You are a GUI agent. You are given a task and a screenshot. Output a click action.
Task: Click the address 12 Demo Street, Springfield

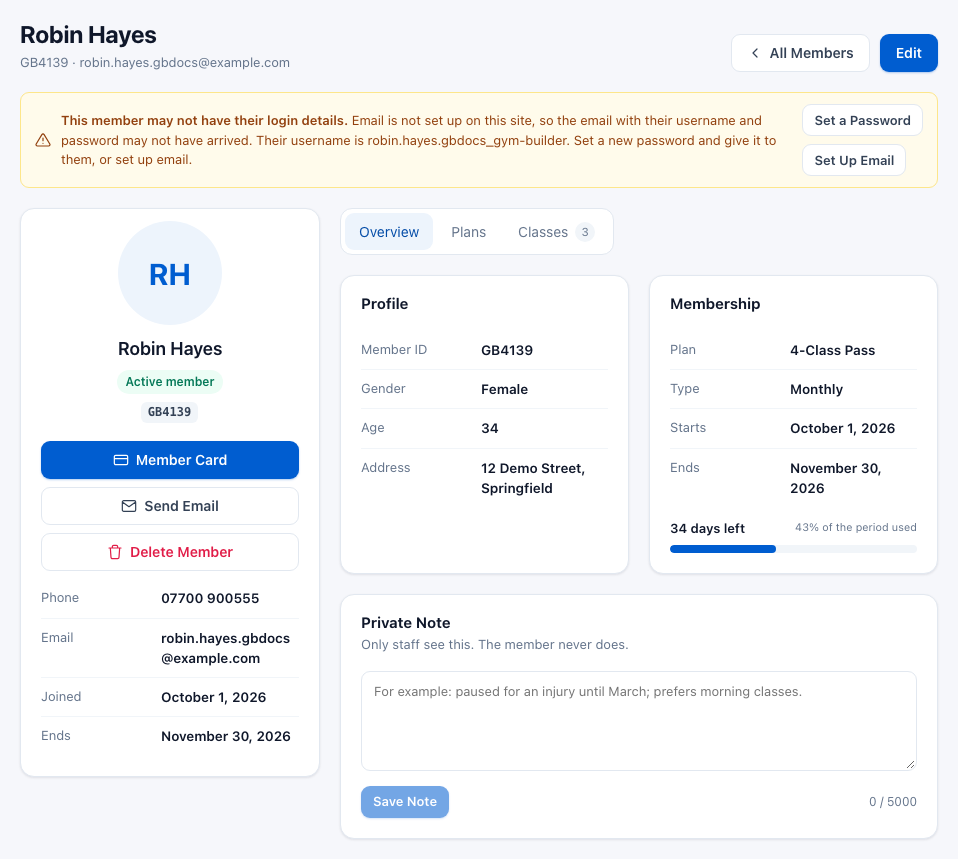[x=533, y=478]
